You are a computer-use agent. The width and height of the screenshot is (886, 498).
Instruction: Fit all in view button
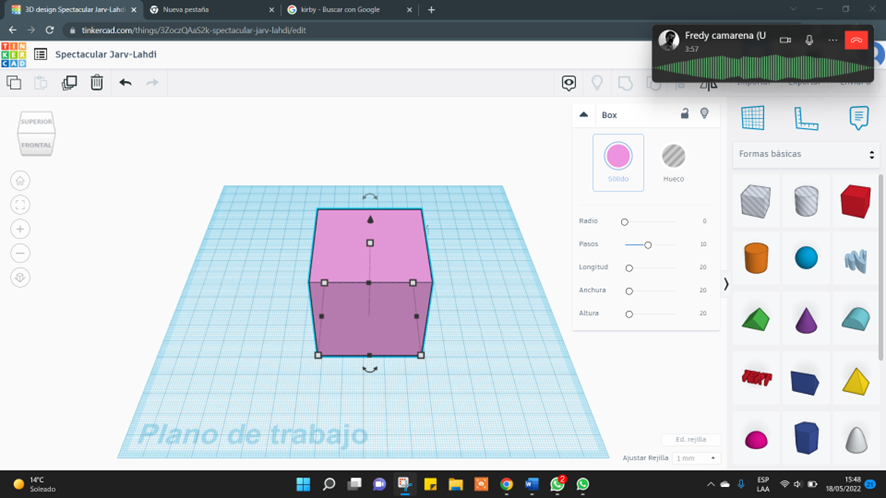[20, 205]
